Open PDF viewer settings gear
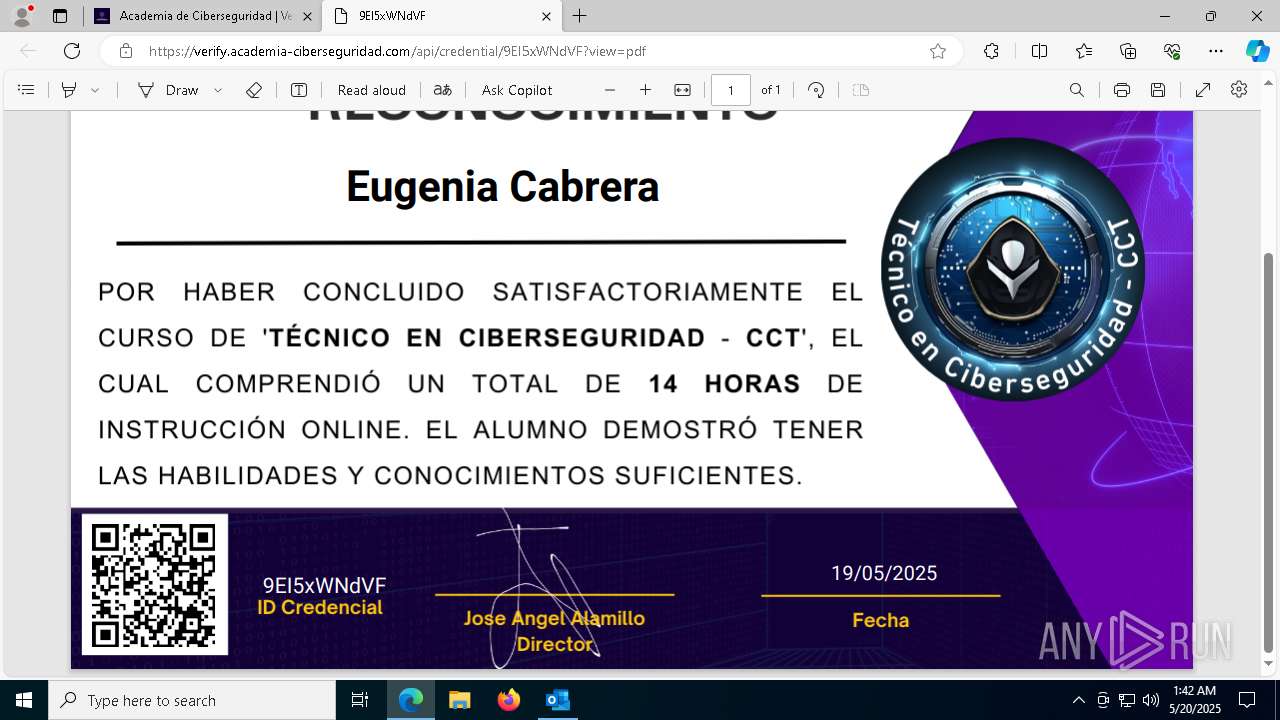The width and height of the screenshot is (1280, 720). [x=1239, y=90]
